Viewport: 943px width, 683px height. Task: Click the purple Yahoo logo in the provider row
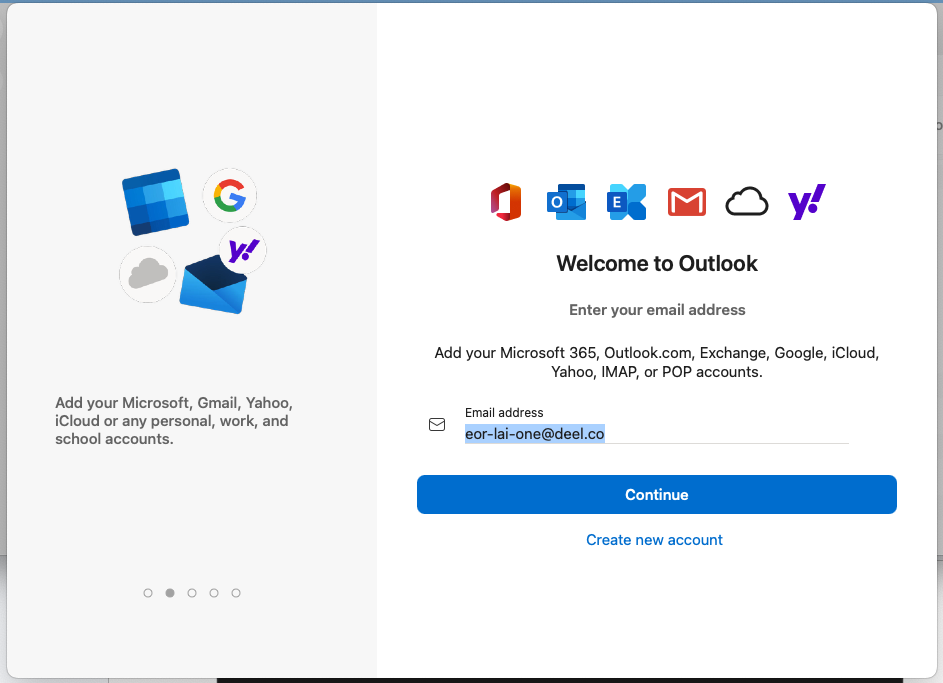pos(807,202)
